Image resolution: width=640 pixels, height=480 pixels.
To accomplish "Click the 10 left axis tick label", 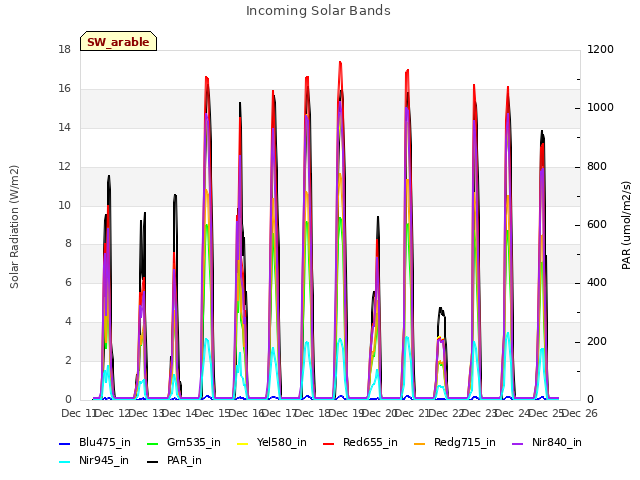I will click(x=65, y=205).
